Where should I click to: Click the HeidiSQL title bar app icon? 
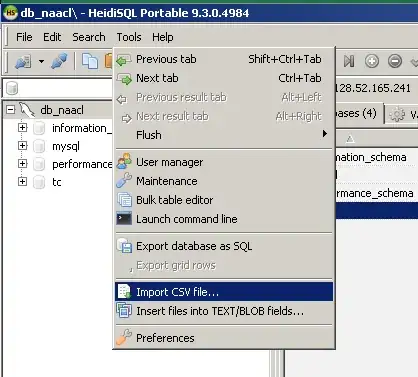(11, 13)
